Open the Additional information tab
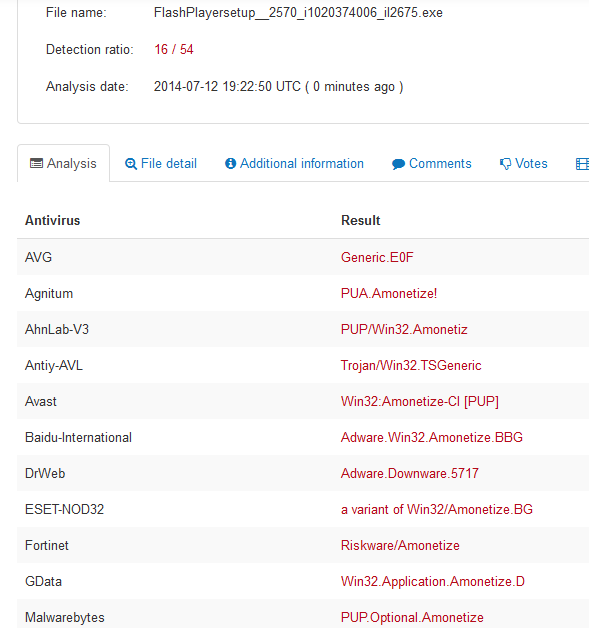This screenshot has height=628, width=589. [294, 163]
